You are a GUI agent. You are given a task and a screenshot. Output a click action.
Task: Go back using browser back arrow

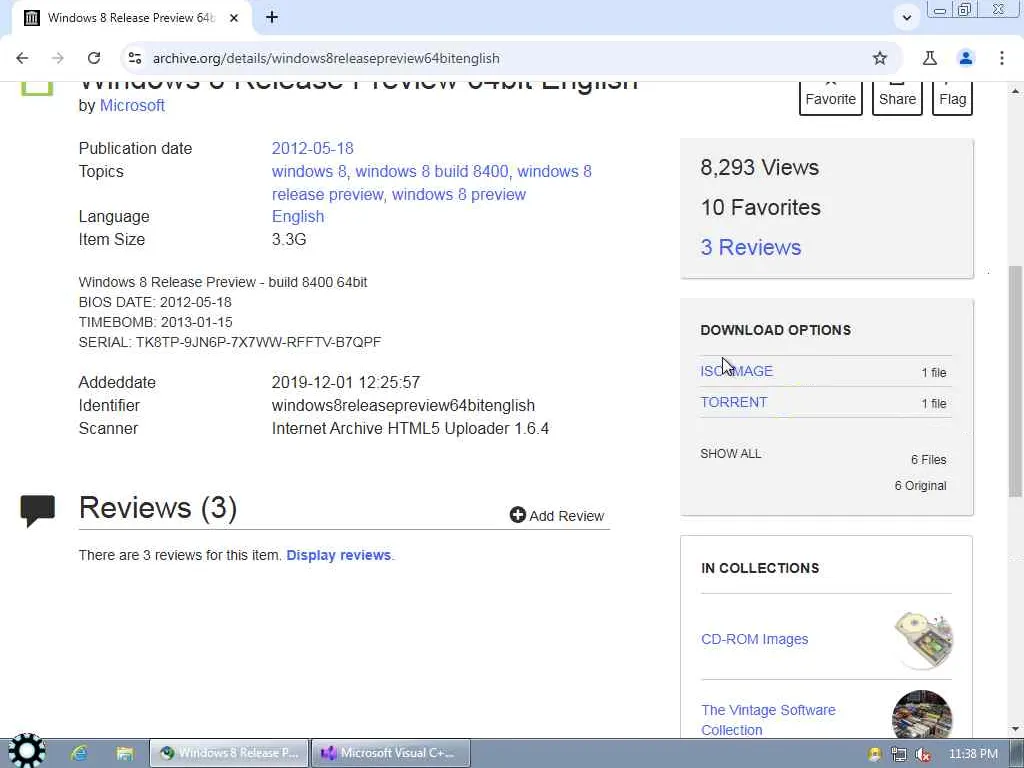(x=22, y=58)
